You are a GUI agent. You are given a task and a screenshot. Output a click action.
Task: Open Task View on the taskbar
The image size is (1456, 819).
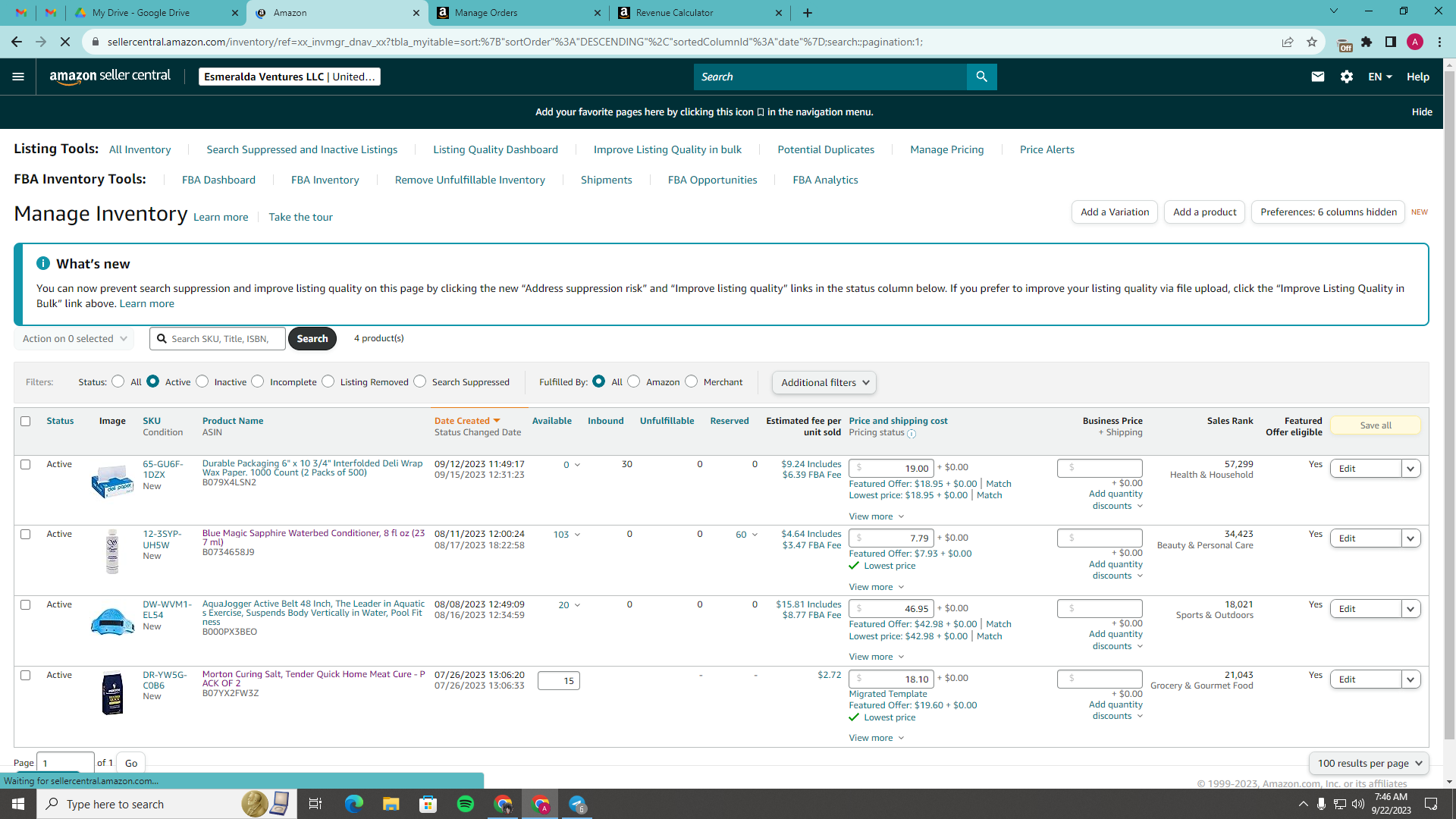click(x=315, y=804)
